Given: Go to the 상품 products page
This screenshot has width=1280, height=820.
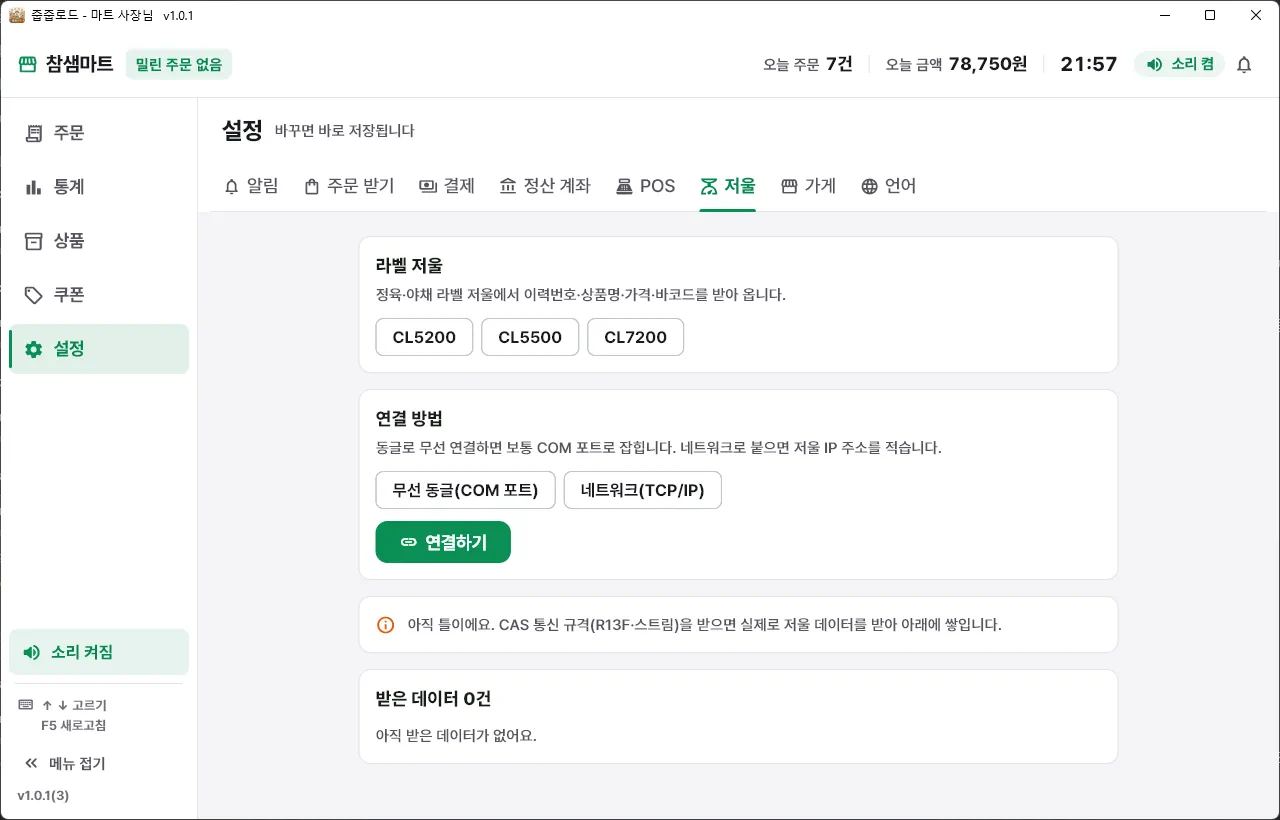Looking at the screenshot, I should coord(99,241).
